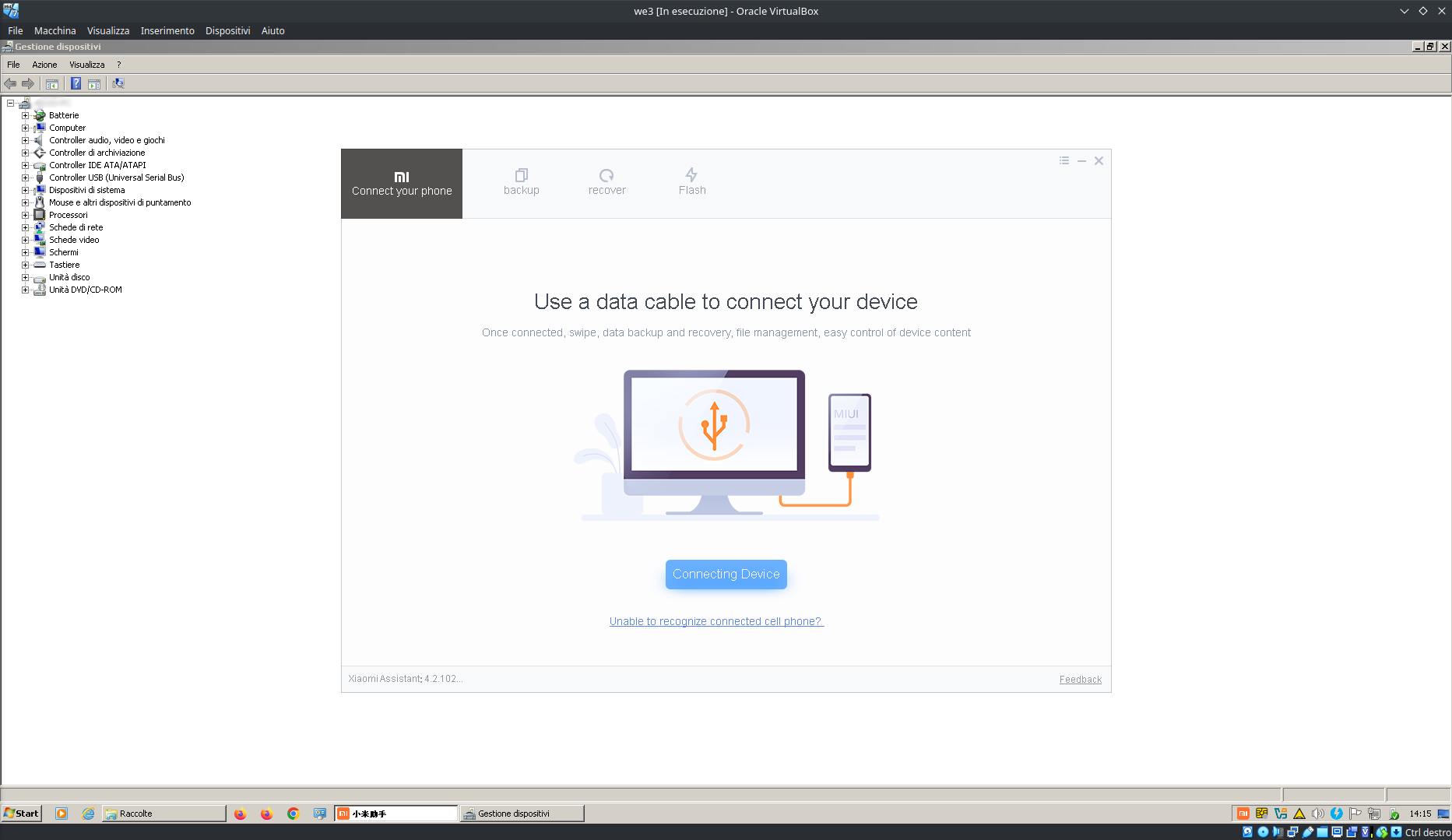
Task: Expand the Schede di rete node
Action: [x=25, y=227]
